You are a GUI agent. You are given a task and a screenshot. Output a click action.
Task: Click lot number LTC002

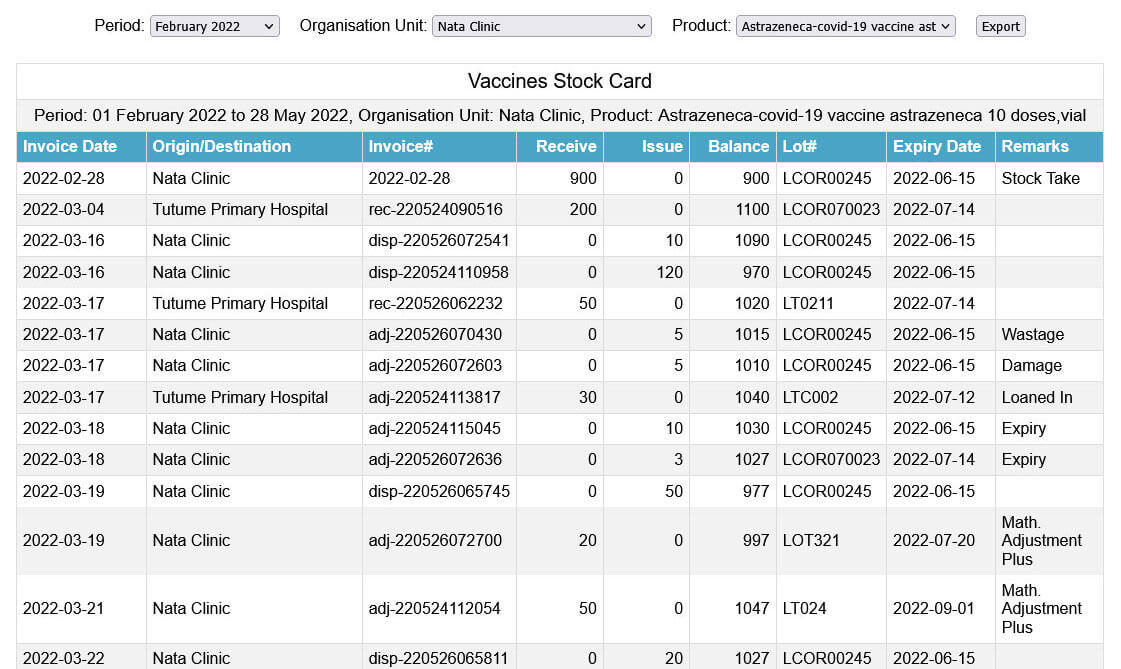pyautogui.click(x=810, y=397)
